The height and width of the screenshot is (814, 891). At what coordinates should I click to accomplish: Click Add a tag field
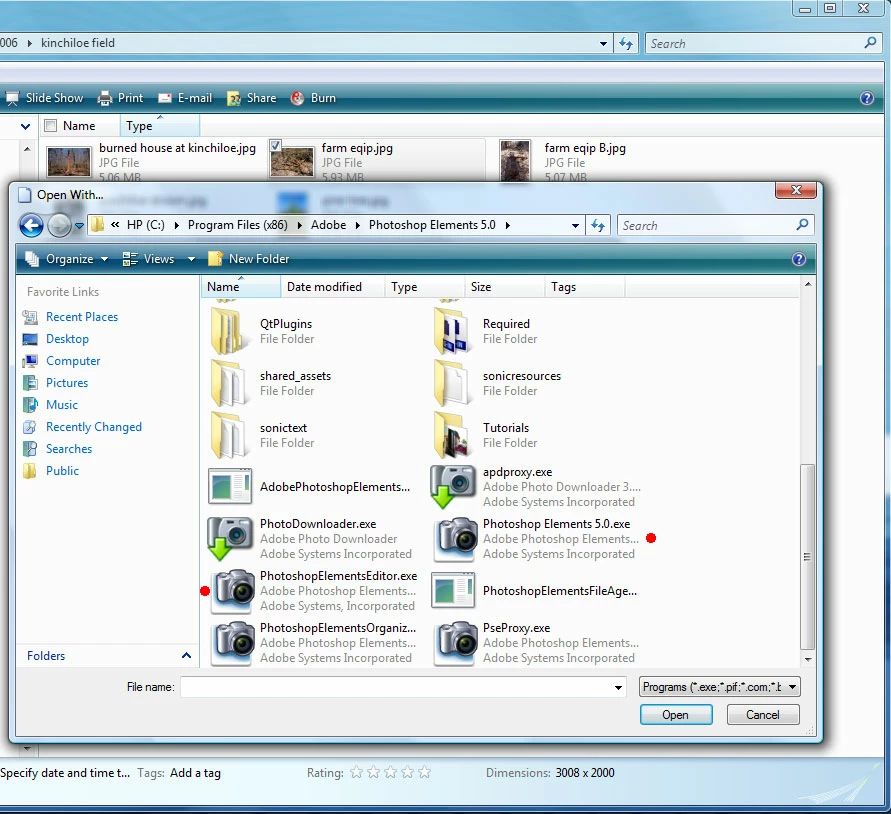[195, 773]
